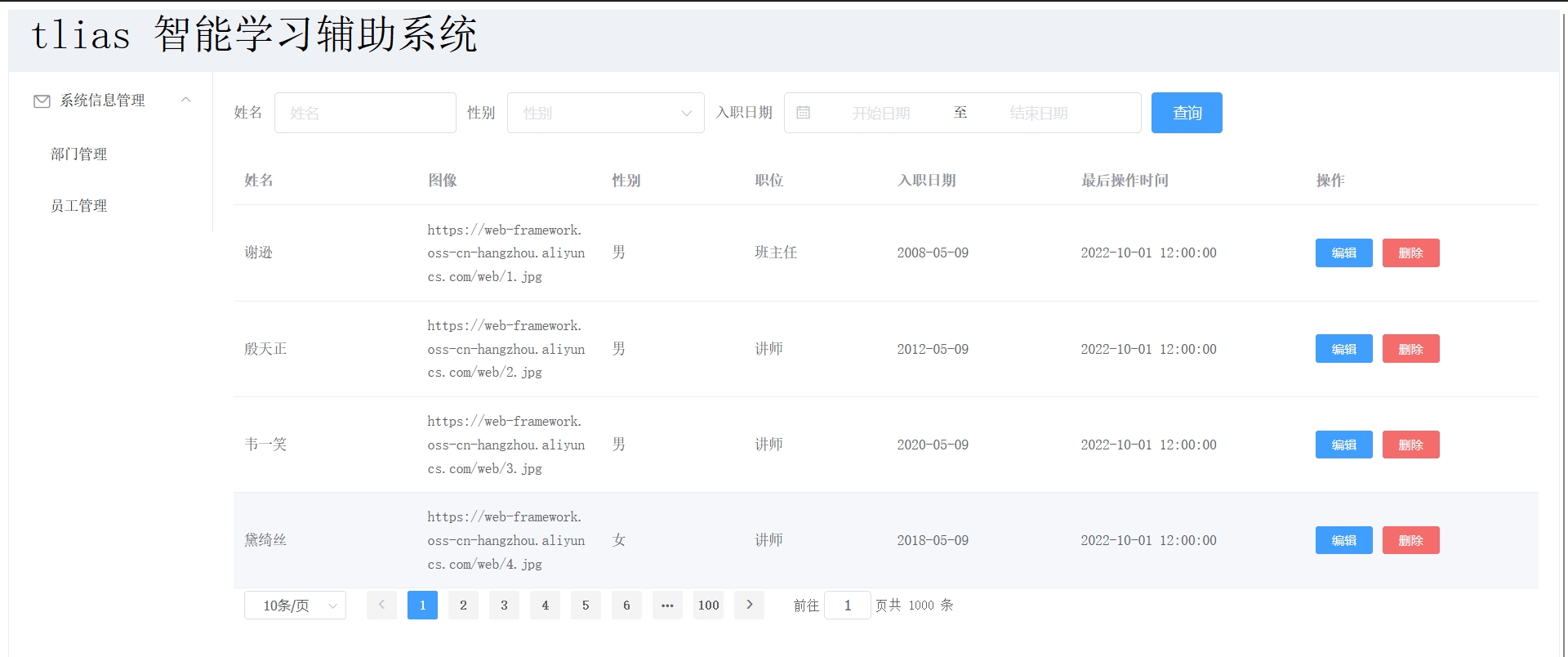This screenshot has width=1568, height=657.
Task: Focus the 姓名 search input field
Action: point(365,113)
